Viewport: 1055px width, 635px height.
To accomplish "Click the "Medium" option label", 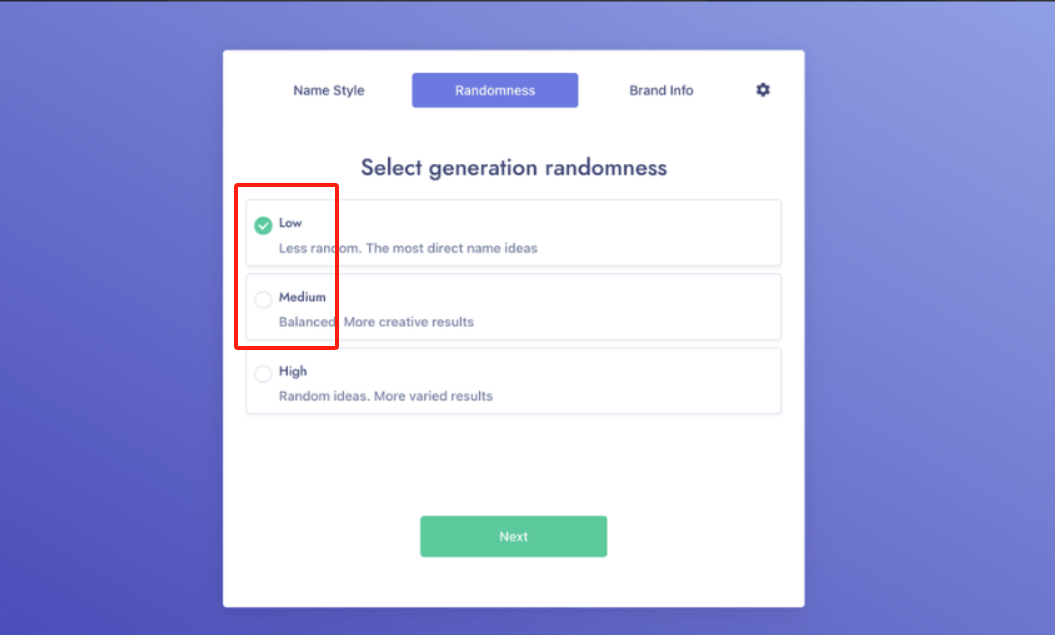I will pos(302,297).
